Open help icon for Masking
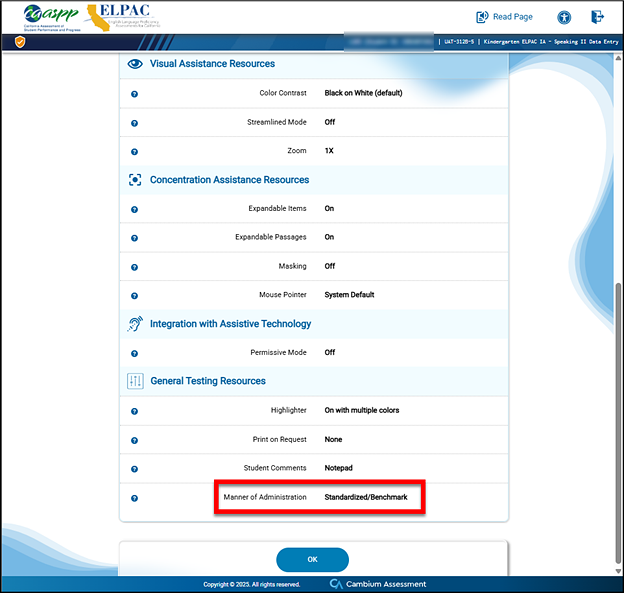 [135, 267]
